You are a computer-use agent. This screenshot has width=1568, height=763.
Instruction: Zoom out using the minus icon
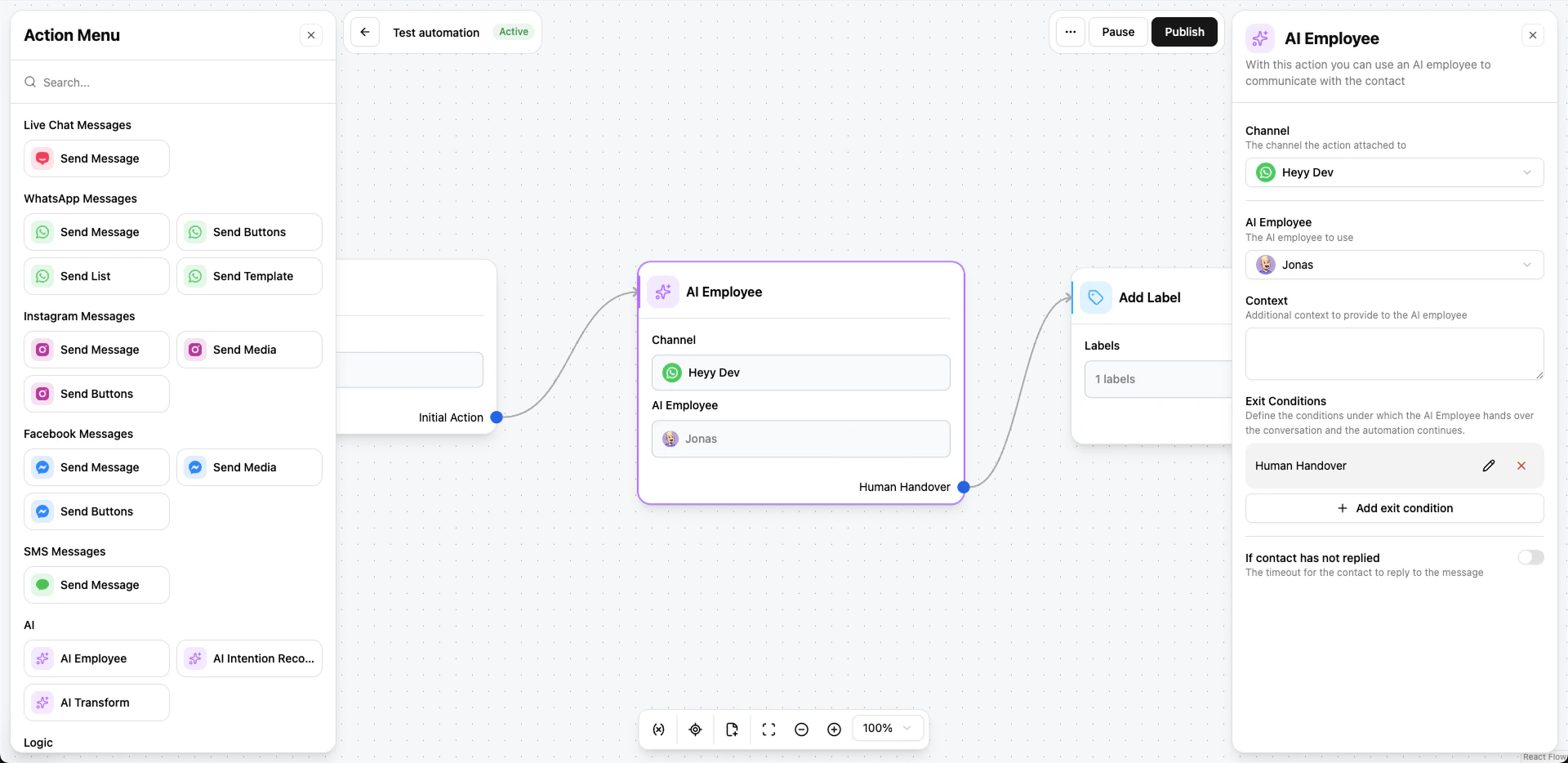(x=801, y=729)
